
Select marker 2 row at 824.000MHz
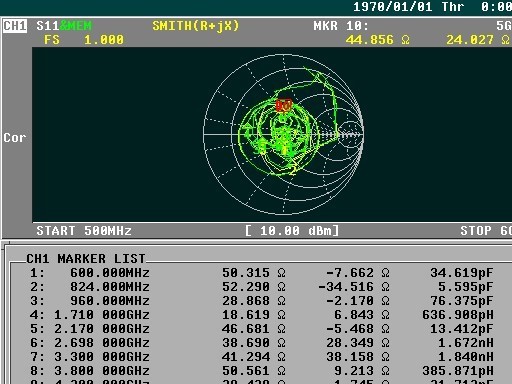261,287
